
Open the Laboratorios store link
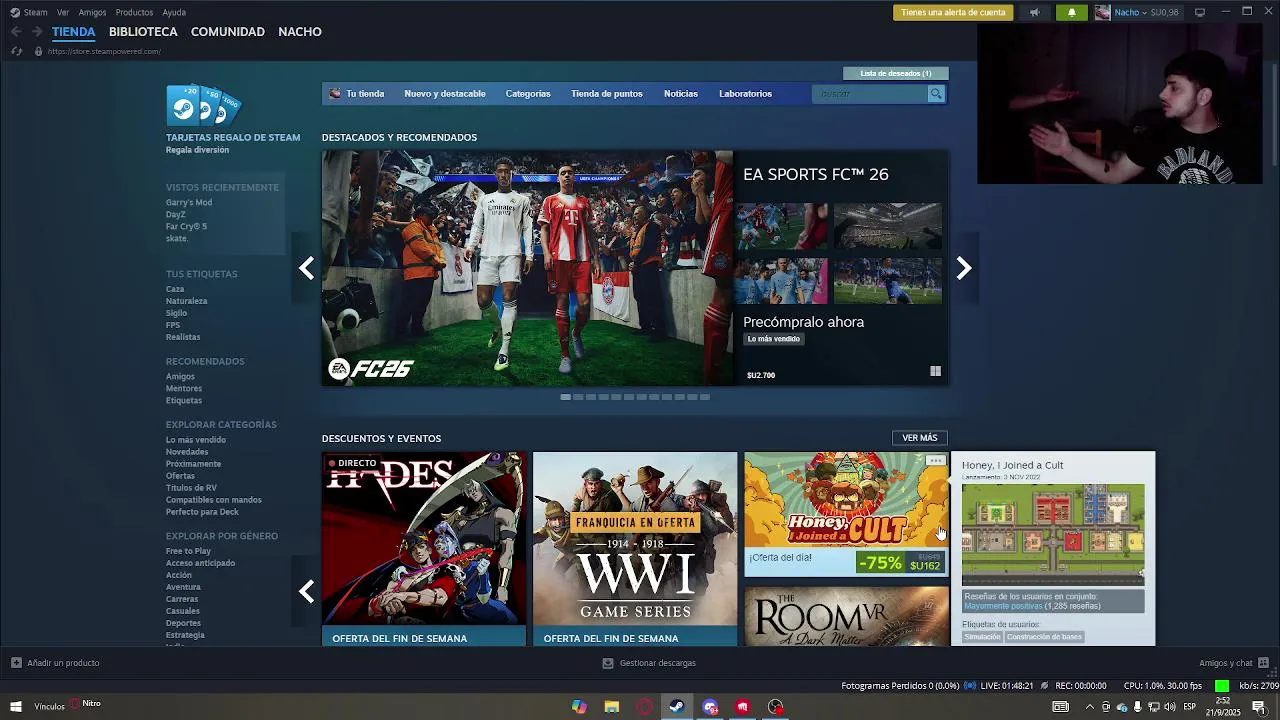coord(745,94)
